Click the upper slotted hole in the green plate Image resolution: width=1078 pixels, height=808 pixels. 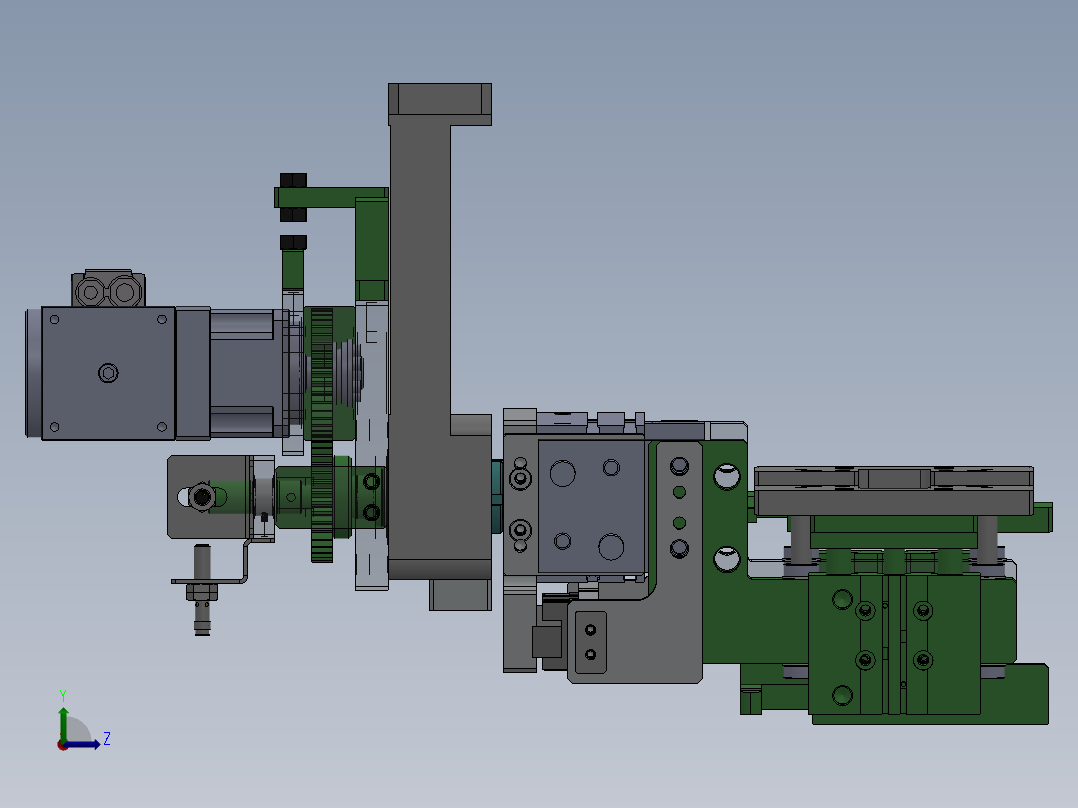click(725, 477)
